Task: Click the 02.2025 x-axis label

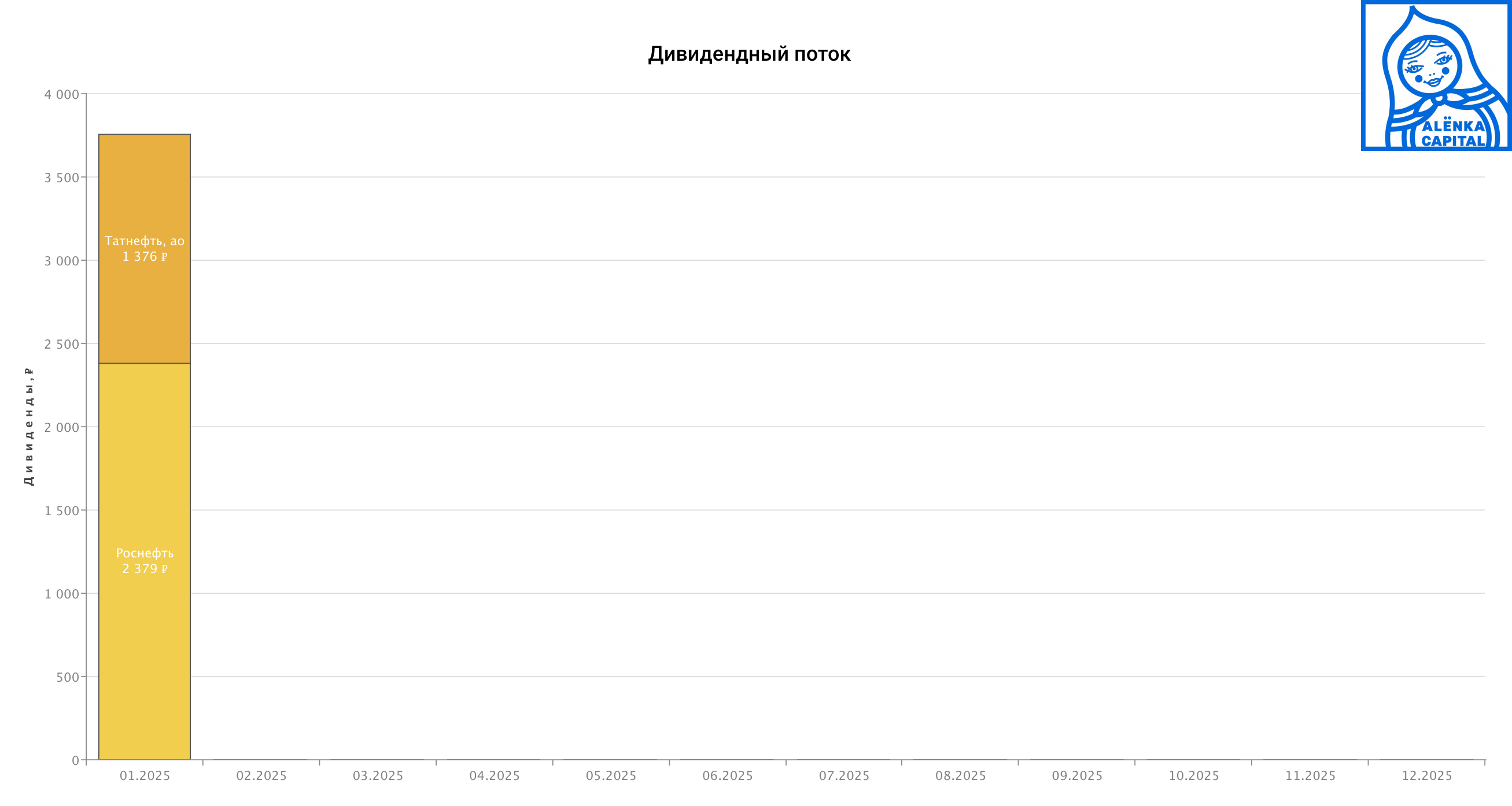Action: [261, 775]
